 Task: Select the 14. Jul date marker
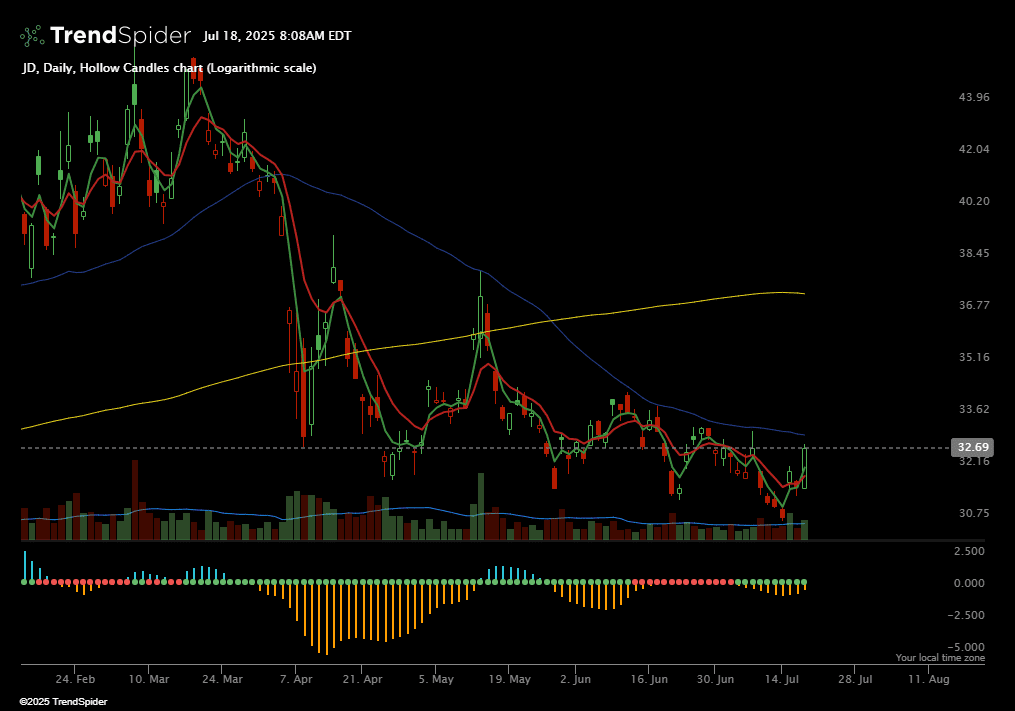pos(781,678)
